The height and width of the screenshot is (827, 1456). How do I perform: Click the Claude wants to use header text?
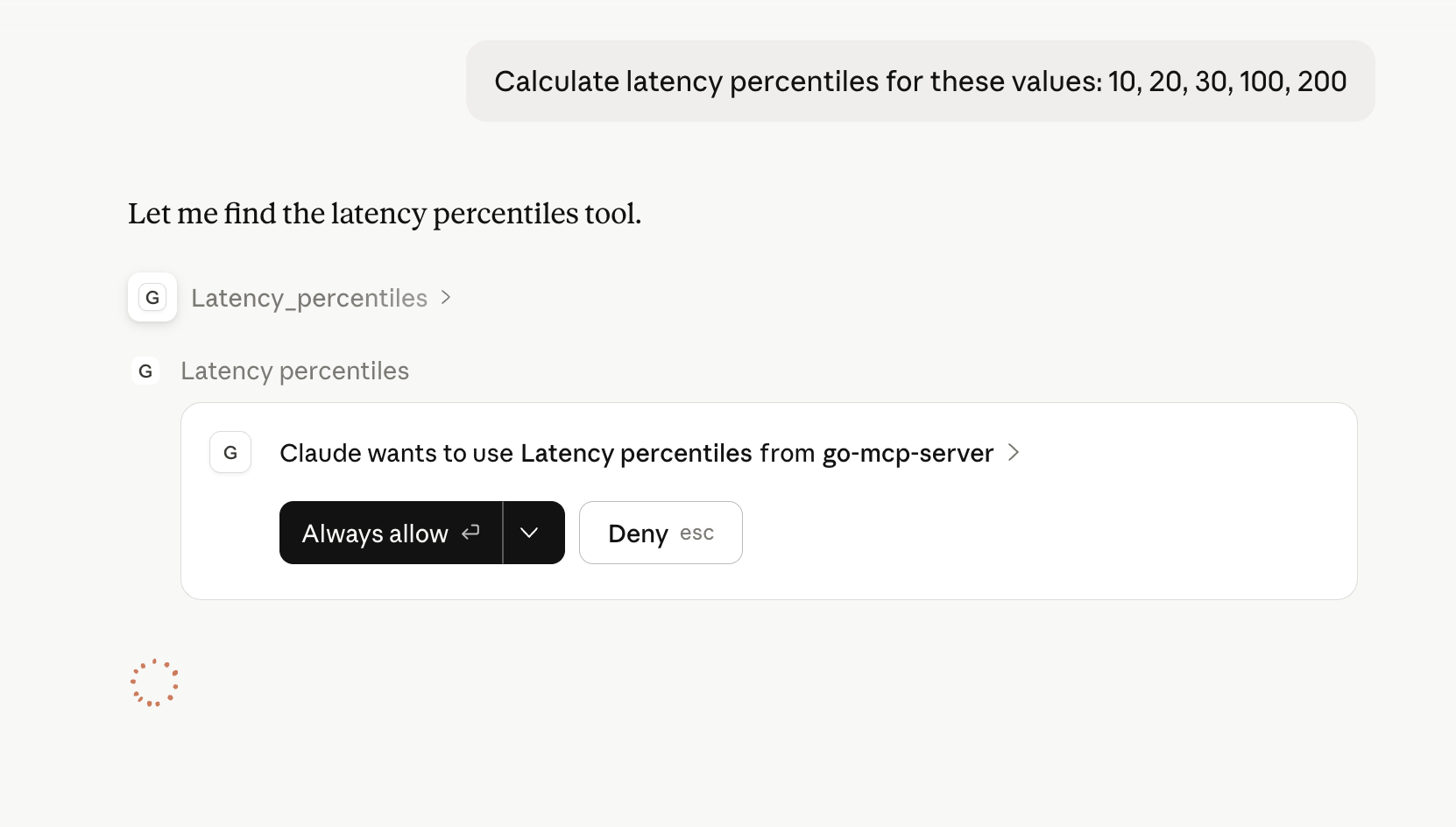click(399, 453)
